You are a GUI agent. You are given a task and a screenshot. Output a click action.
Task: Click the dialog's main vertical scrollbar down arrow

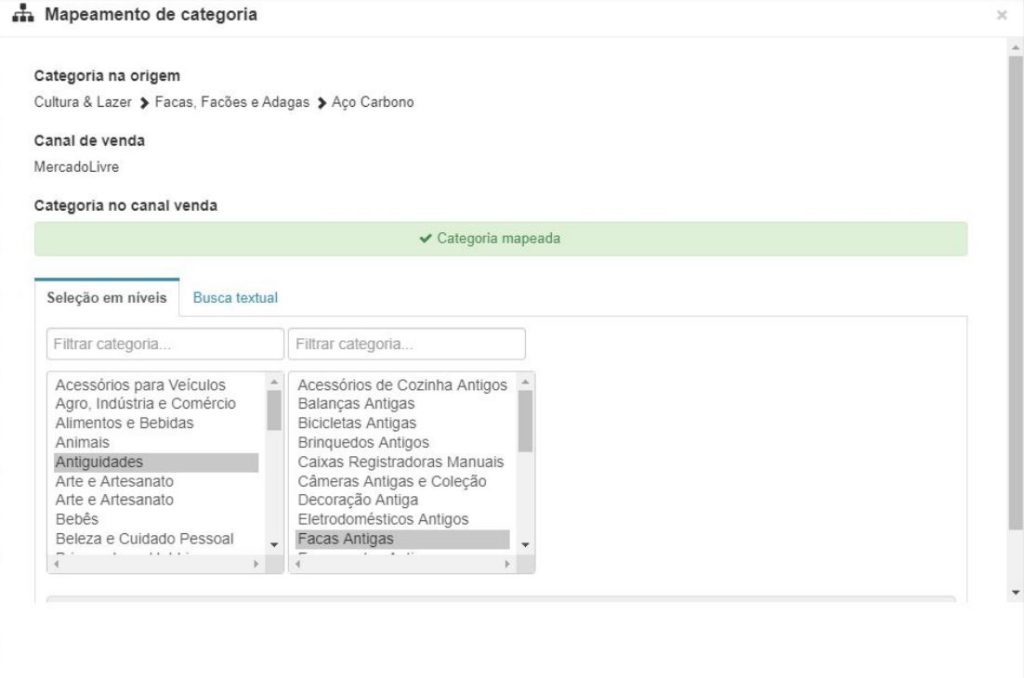point(1016,592)
